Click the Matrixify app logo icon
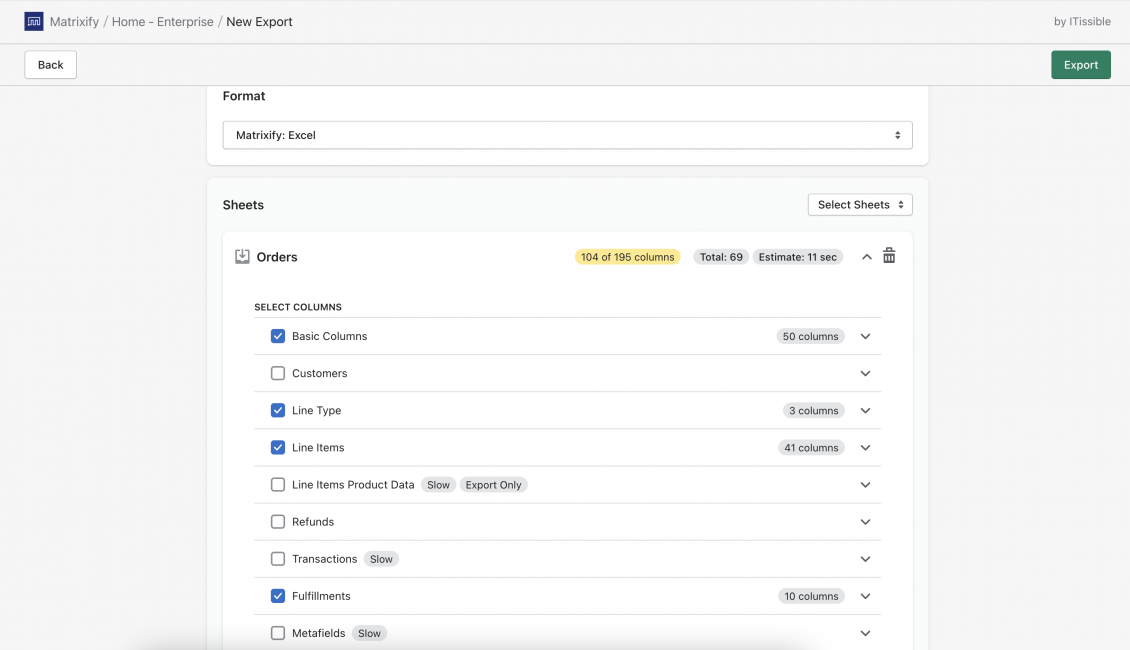Screen dimensions: 1130x650 click(33, 21)
